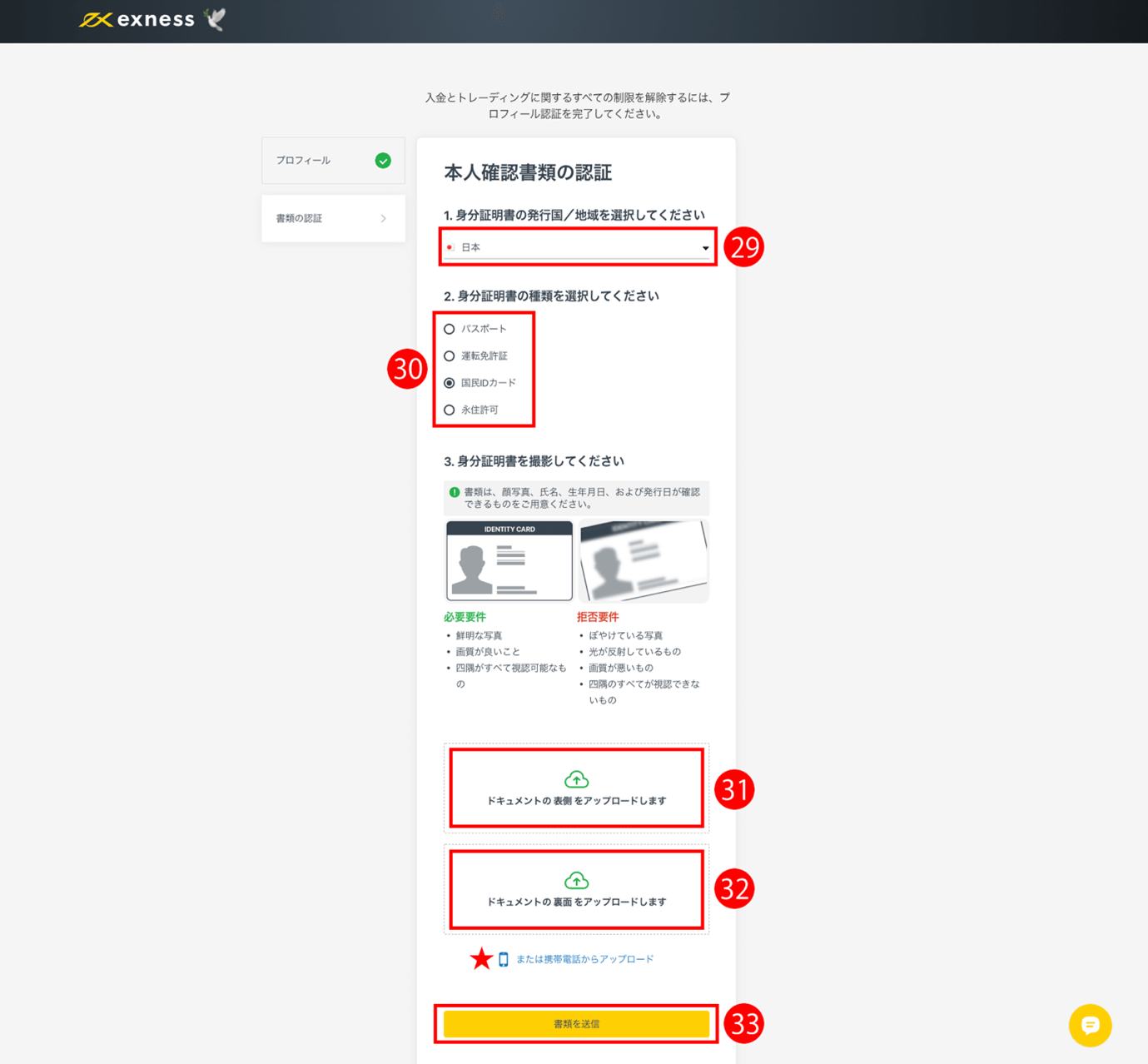Click the blue mobile phone icon
This screenshot has height=1064, width=1148.
[x=503, y=960]
